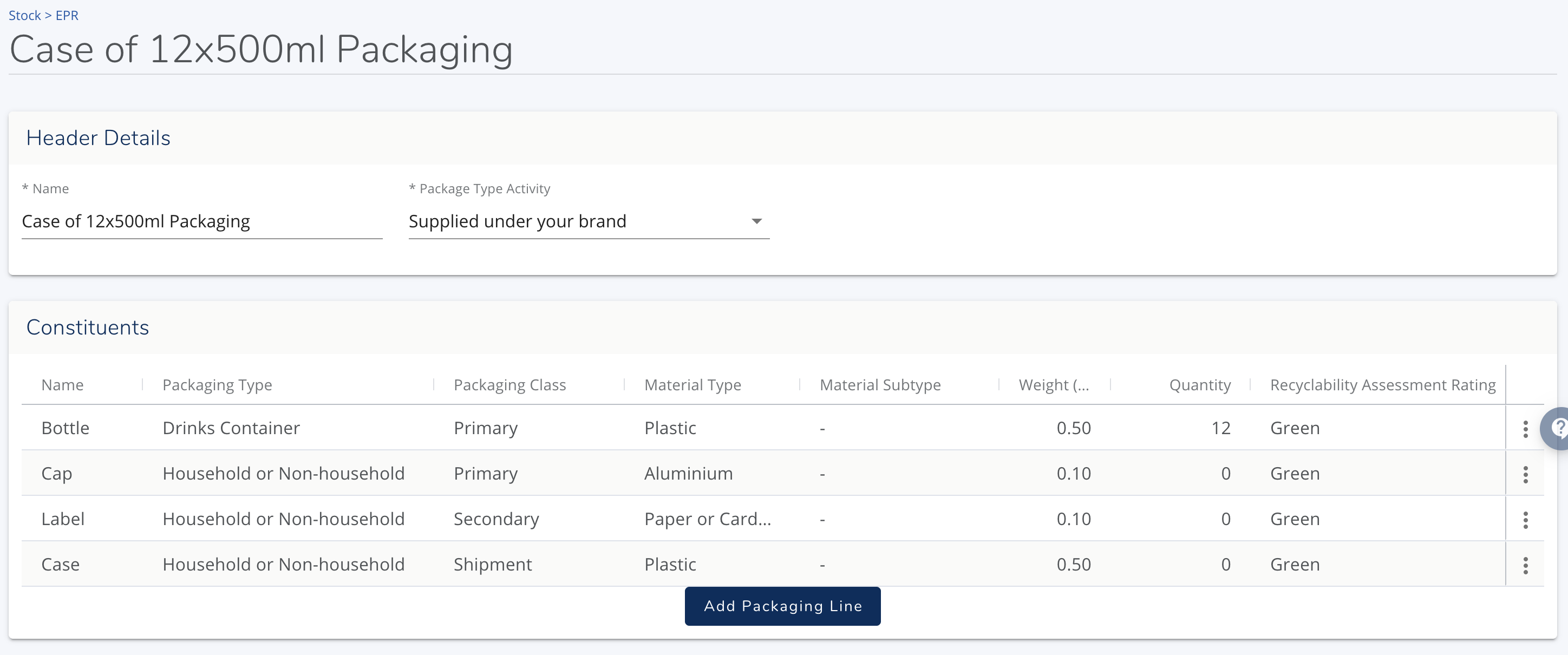Image resolution: width=1568 pixels, height=655 pixels.
Task: Open the Bottle row three-dot menu
Action: [x=1525, y=429]
